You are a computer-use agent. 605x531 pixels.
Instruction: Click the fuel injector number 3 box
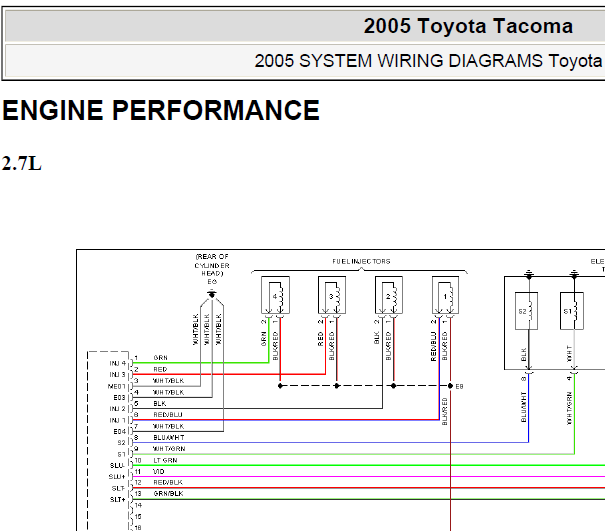[332, 295]
